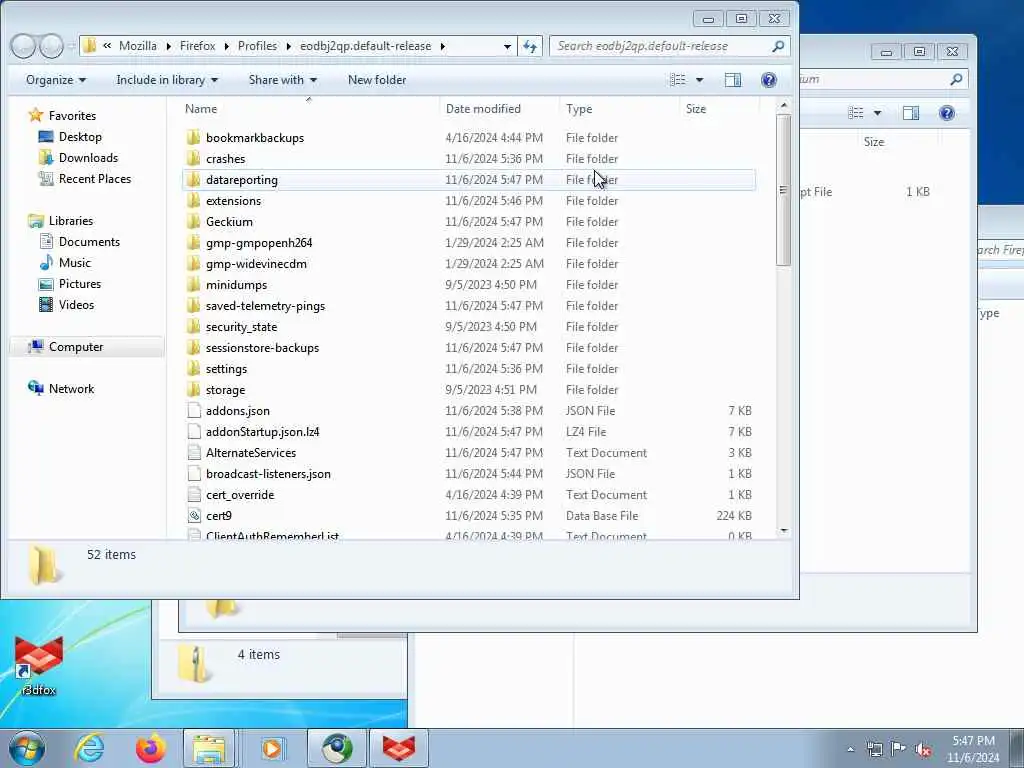
Task: Open view dropdown arrow in background window
Action: (x=877, y=114)
